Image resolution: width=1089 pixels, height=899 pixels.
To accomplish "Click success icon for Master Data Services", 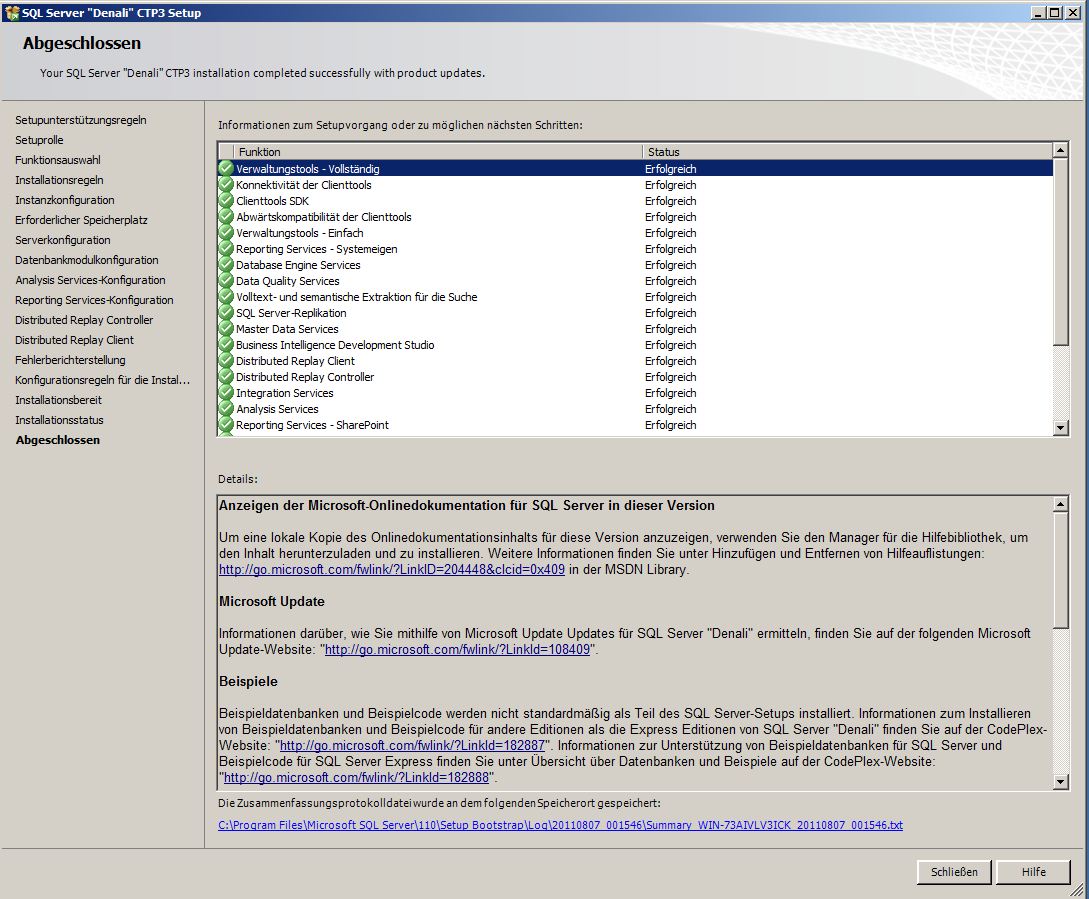I will coord(226,328).
